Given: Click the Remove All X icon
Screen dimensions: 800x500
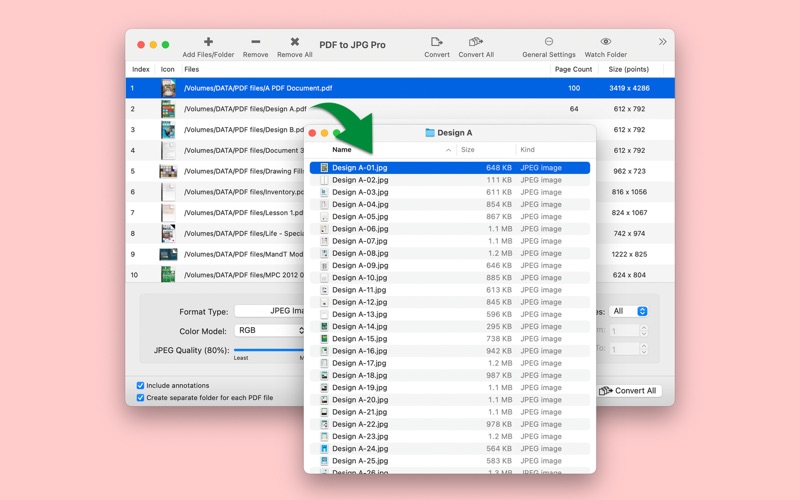Looking at the screenshot, I should pyautogui.click(x=294, y=42).
